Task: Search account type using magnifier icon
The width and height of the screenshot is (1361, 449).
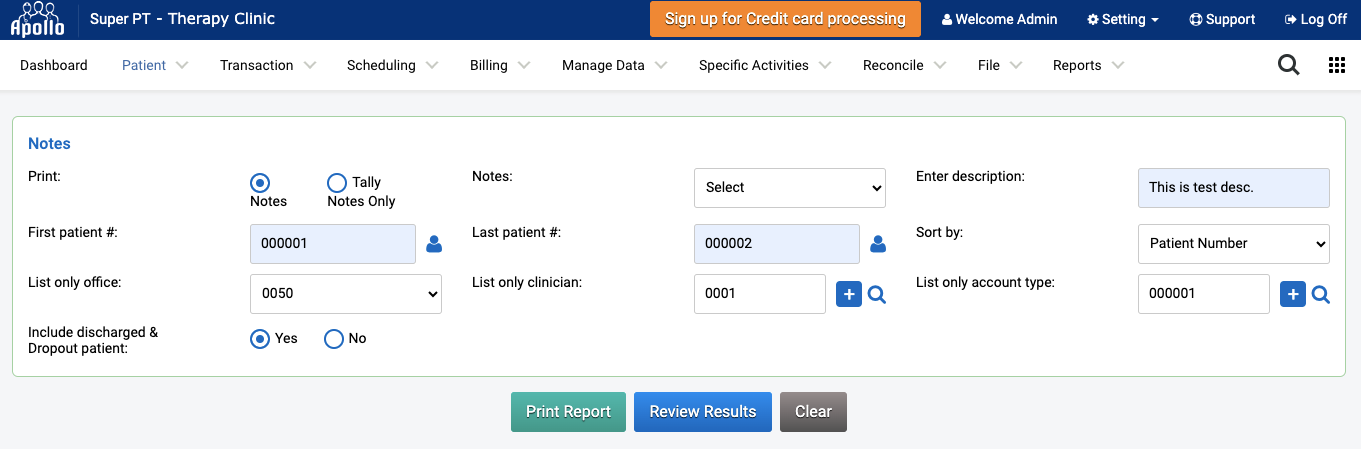Action: pos(1321,295)
